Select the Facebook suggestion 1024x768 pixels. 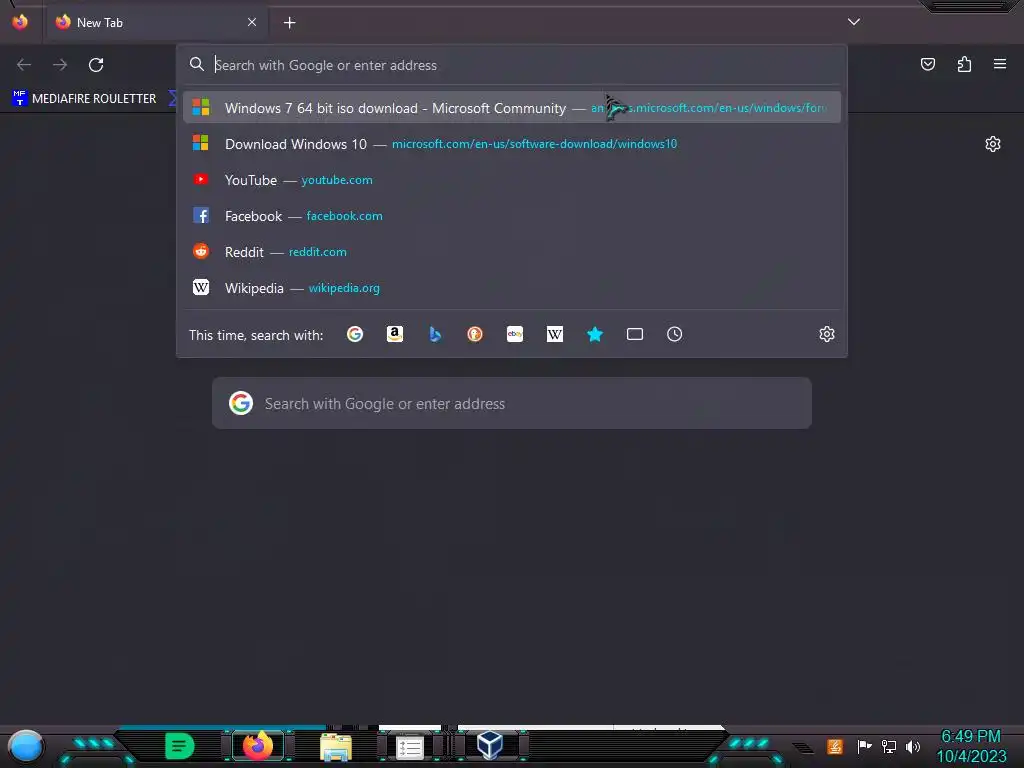512,216
